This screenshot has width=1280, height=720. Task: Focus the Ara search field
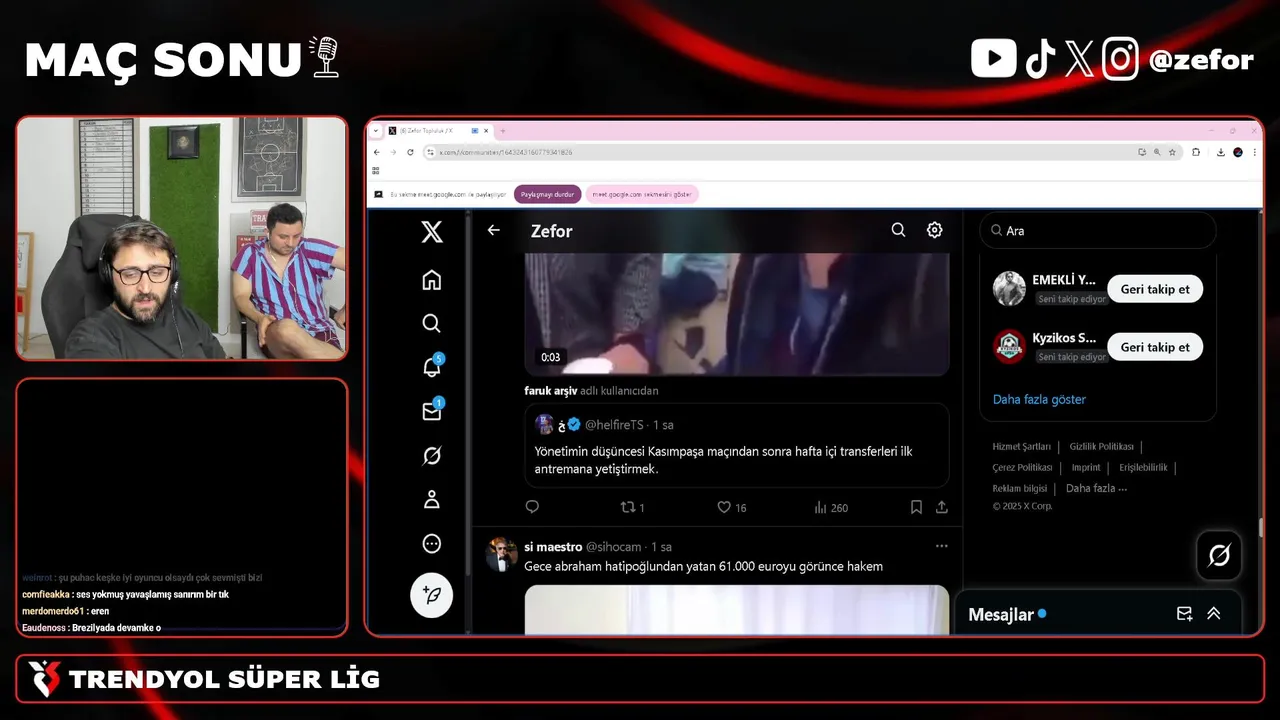tap(1098, 230)
